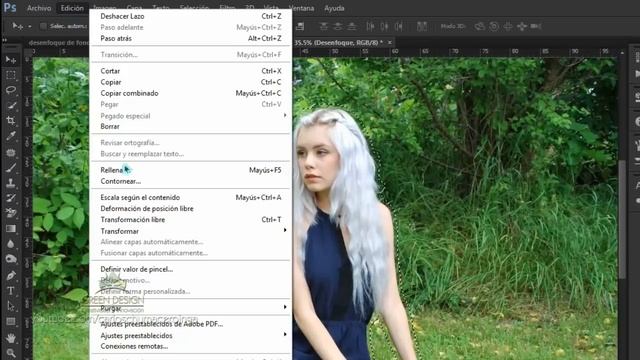Select the Eraser tool
The width and height of the screenshot is (640, 360).
coord(11,213)
